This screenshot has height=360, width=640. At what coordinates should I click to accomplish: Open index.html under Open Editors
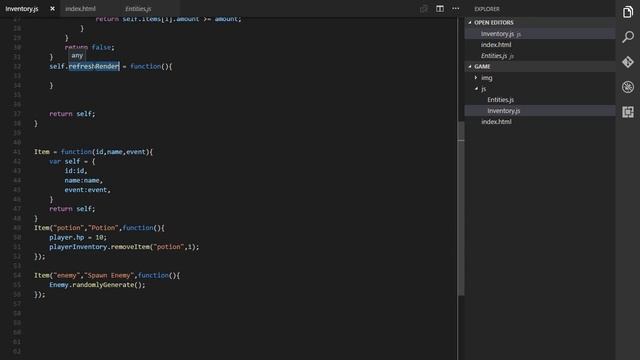pos(540,45)
